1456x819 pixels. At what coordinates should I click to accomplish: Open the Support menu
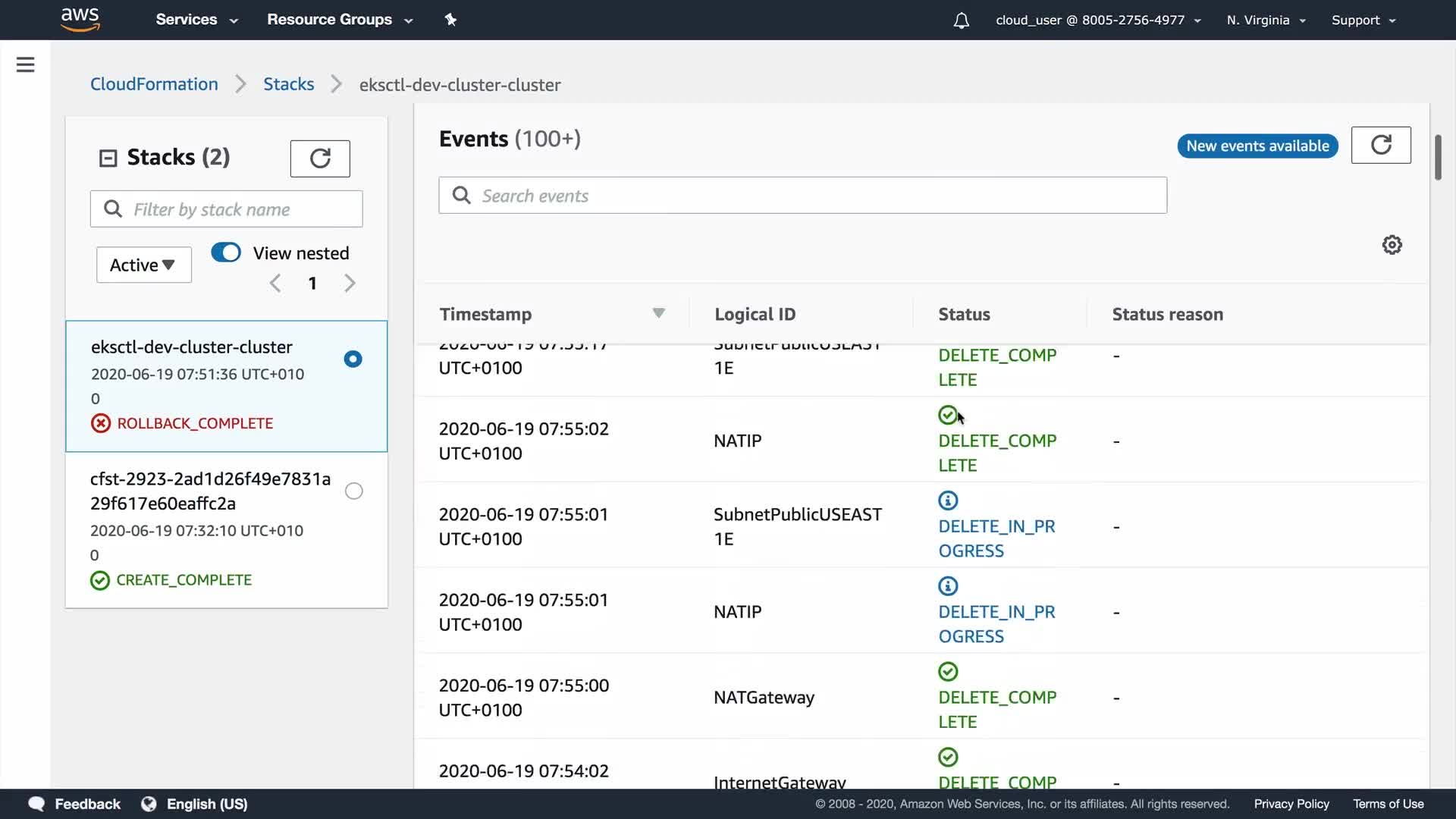[1363, 20]
